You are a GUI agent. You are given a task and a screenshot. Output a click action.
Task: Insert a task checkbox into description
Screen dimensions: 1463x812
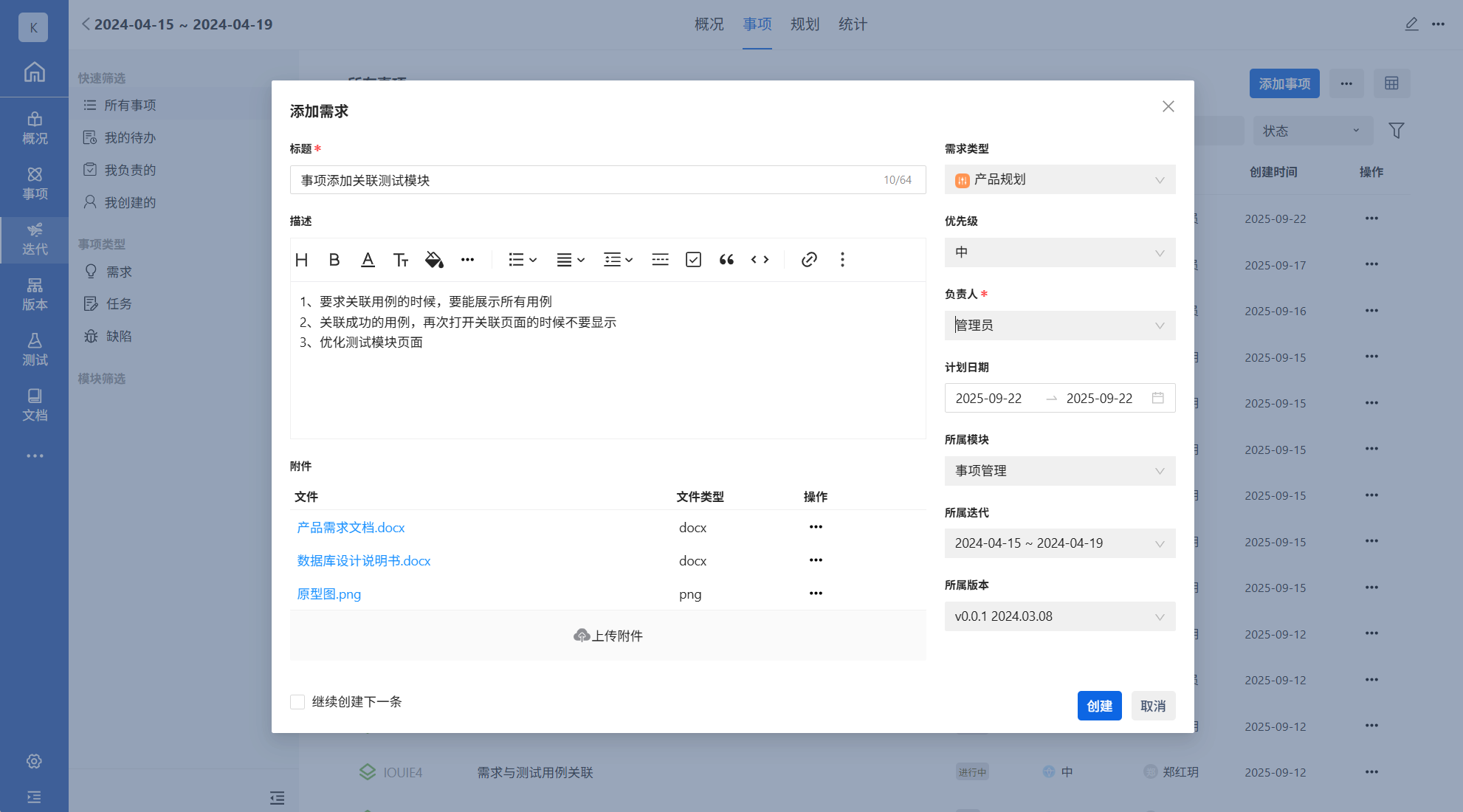693,260
